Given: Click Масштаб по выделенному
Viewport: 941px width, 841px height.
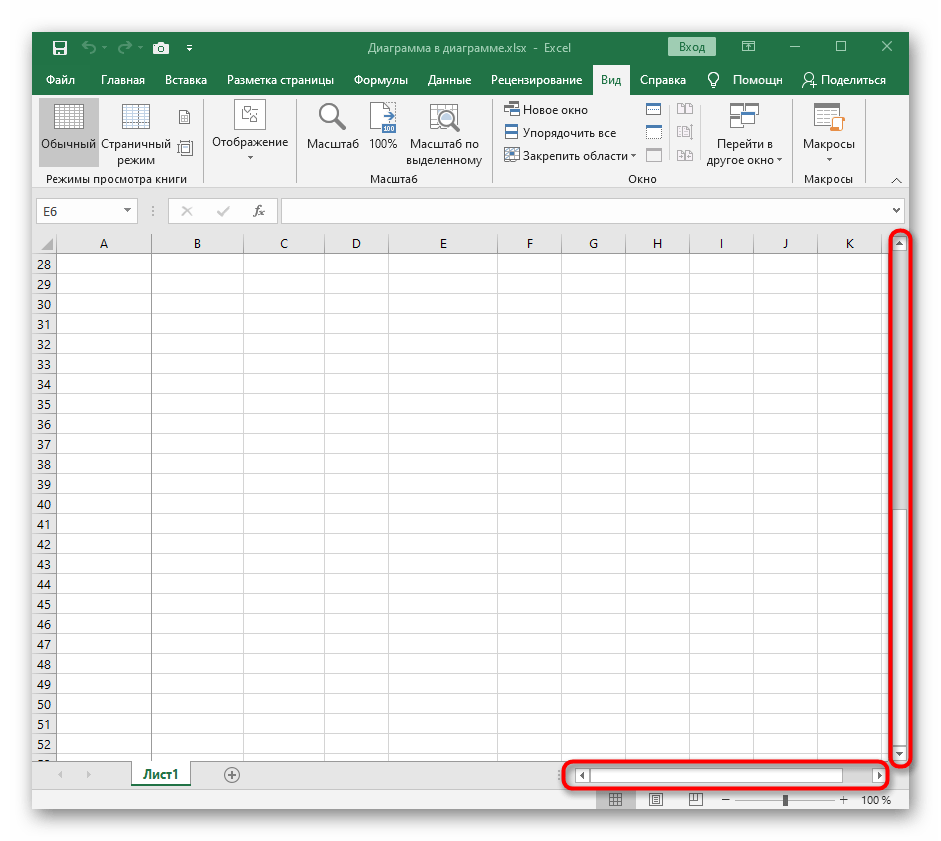Looking at the screenshot, I should 444,135.
